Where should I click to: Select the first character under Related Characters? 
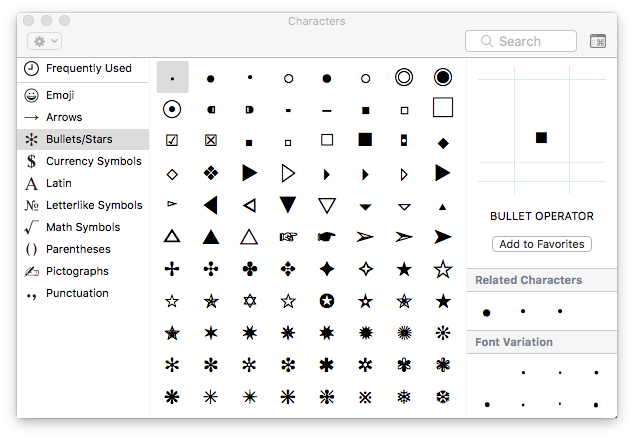click(486, 313)
